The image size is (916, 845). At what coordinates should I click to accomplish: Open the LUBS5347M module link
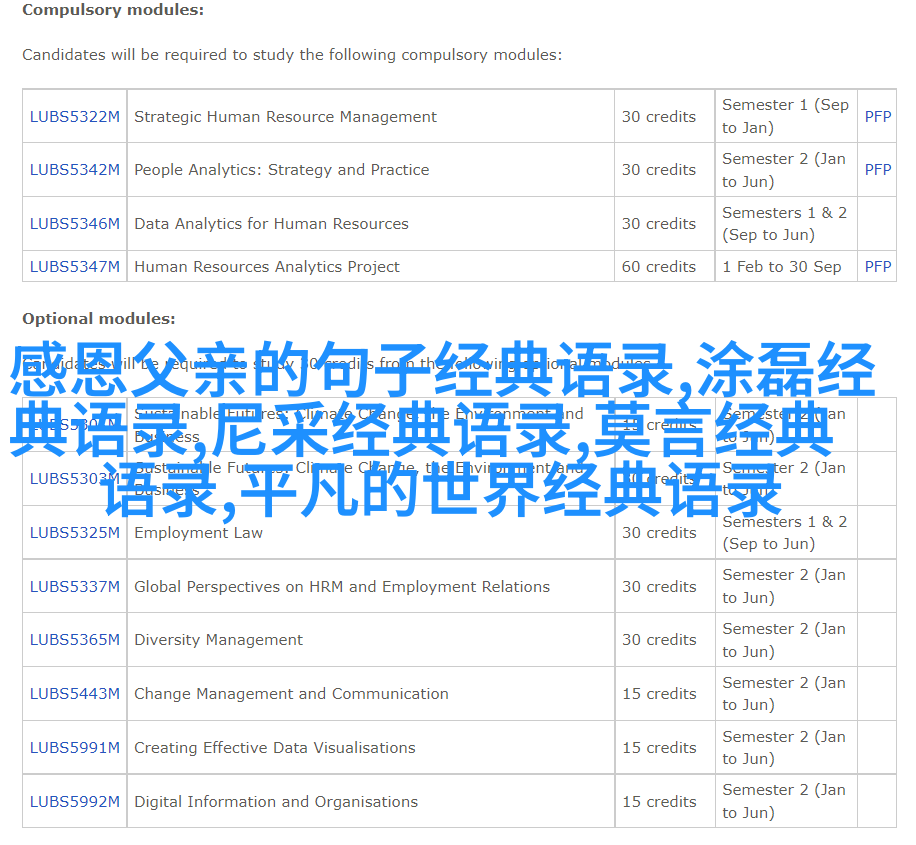[x=74, y=267]
